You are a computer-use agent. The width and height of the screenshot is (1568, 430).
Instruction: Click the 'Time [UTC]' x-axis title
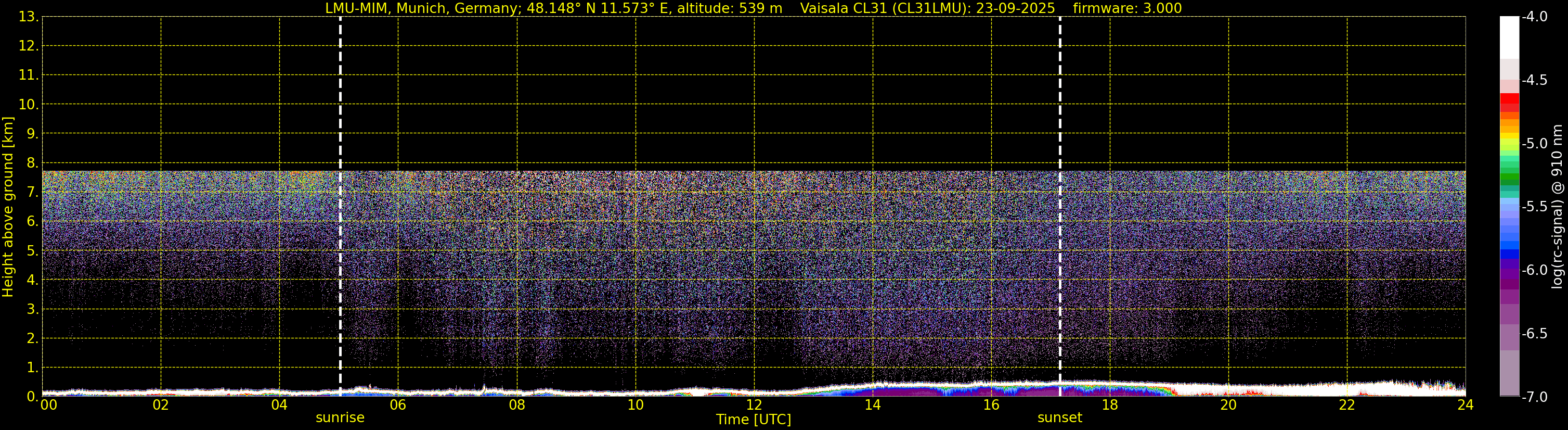click(753, 420)
